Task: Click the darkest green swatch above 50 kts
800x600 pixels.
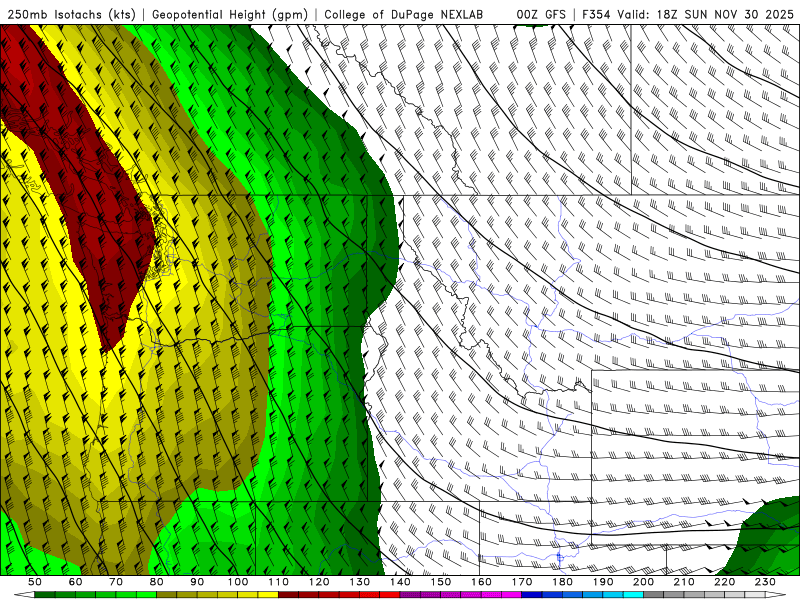Action: pyautogui.click(x=44, y=595)
